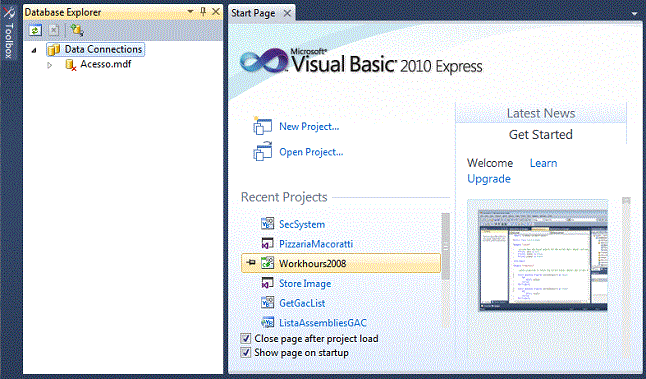Auto-hide Database Explorer with pin icon
This screenshot has width=646, height=379.
click(203, 12)
